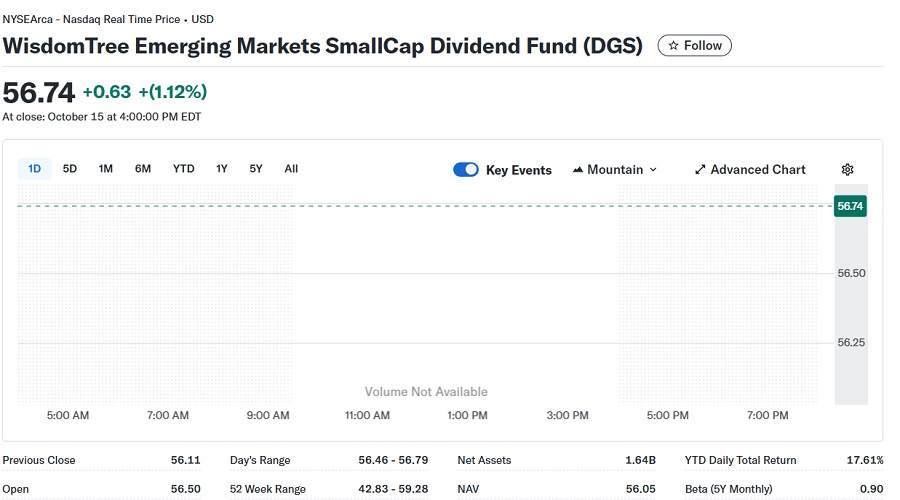Viewport: 900px width, 500px height.
Task: Switch chart to 6M range
Action: (143, 169)
